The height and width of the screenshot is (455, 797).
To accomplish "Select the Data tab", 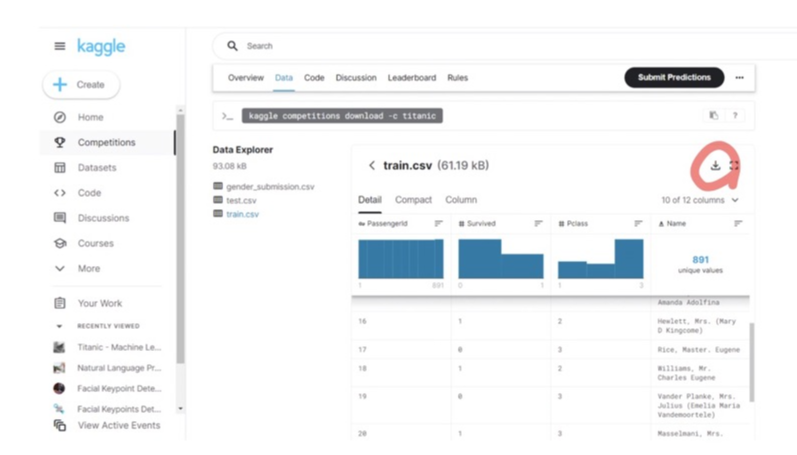I will pyautogui.click(x=284, y=78).
